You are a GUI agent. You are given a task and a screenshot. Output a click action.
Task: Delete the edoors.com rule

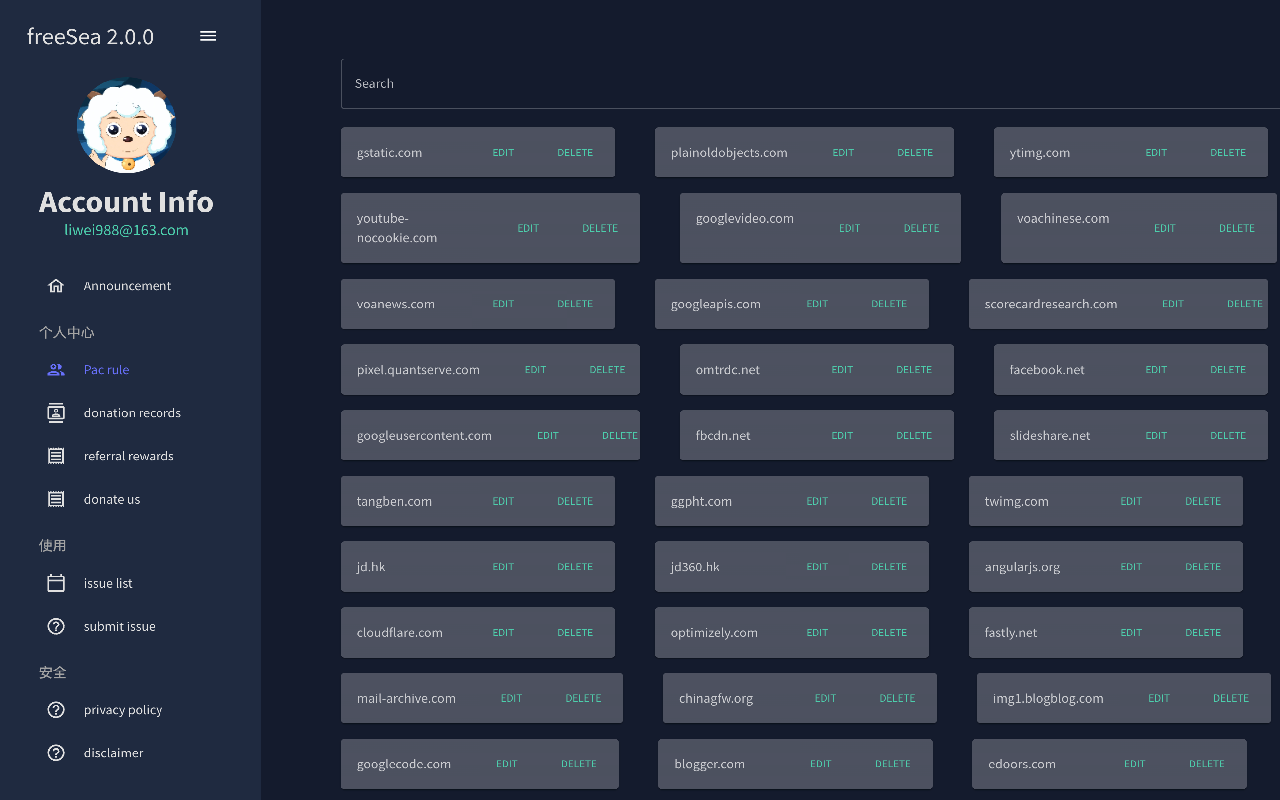click(x=1207, y=764)
